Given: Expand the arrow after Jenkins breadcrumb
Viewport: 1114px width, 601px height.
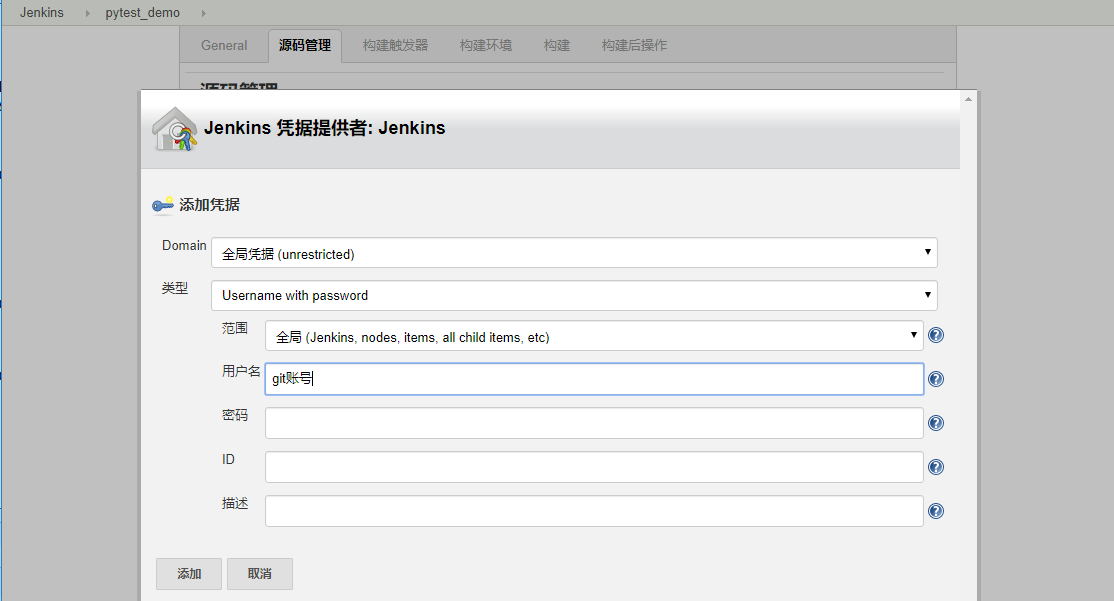Looking at the screenshot, I should coord(87,13).
